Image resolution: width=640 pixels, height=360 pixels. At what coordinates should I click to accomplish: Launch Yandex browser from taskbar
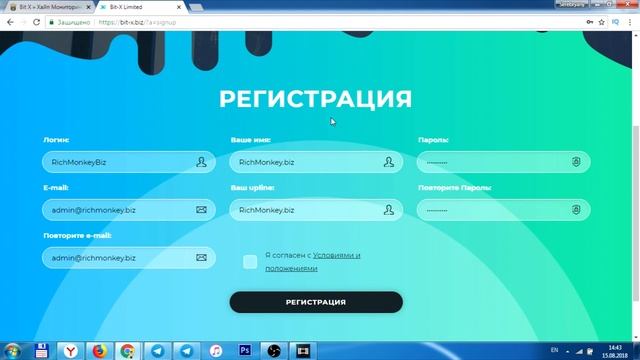click(x=70, y=351)
